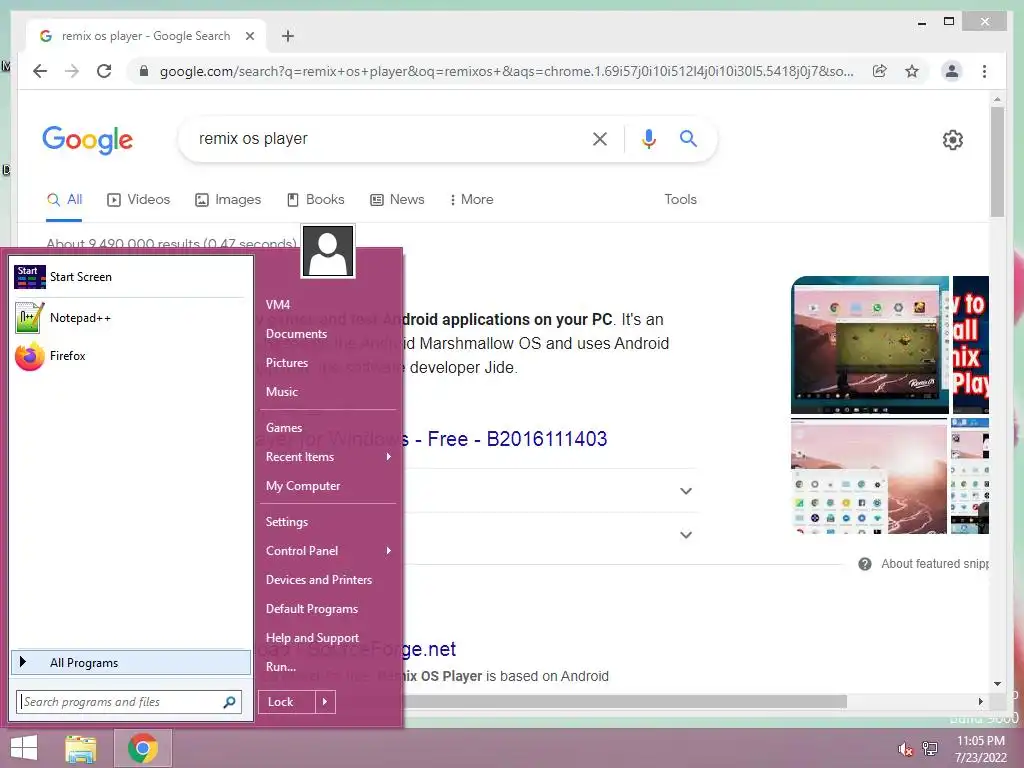This screenshot has width=1024, height=768.
Task: Open the Chrome profile avatar
Action: (952, 71)
